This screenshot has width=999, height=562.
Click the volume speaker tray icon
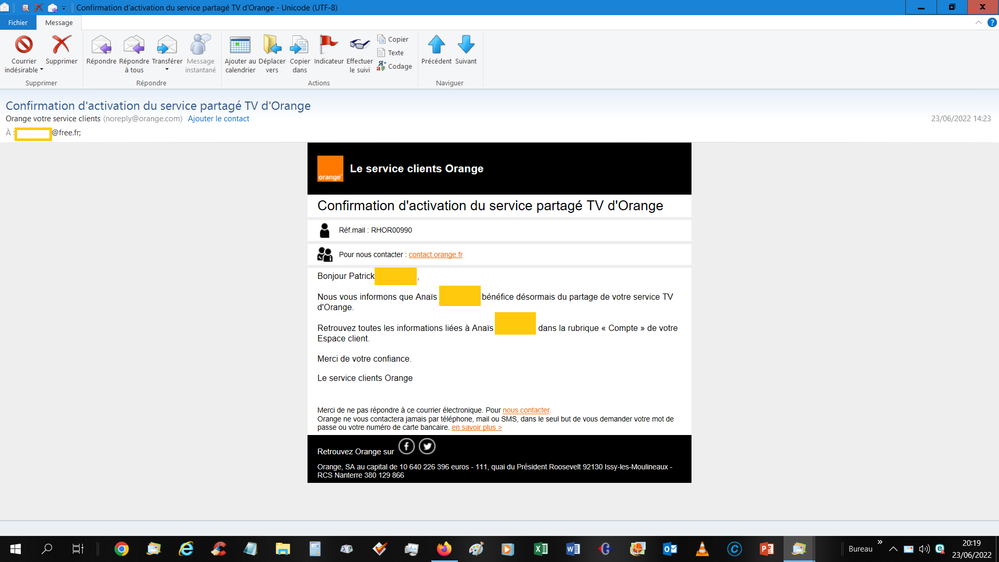point(924,549)
